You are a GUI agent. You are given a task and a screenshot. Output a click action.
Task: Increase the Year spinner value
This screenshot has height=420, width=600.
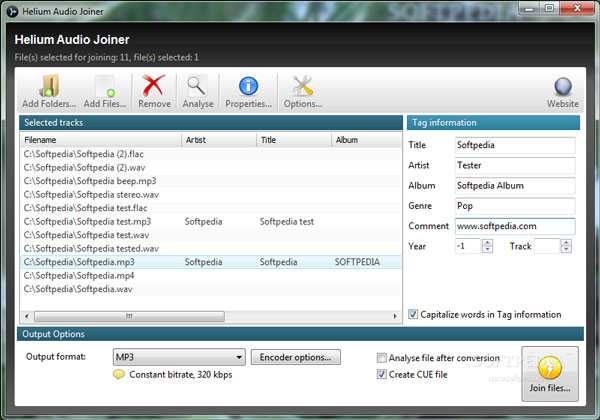pyautogui.click(x=488, y=243)
